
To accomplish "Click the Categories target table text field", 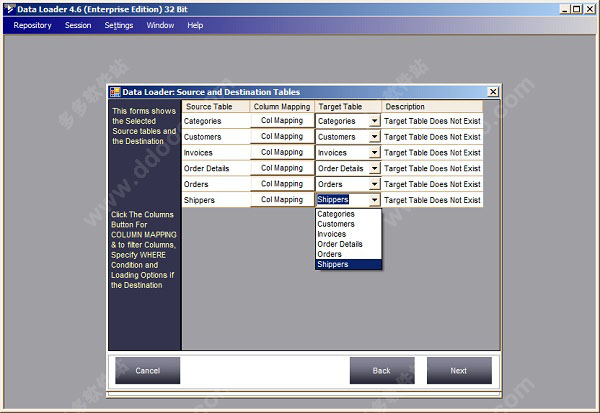I will (342, 121).
